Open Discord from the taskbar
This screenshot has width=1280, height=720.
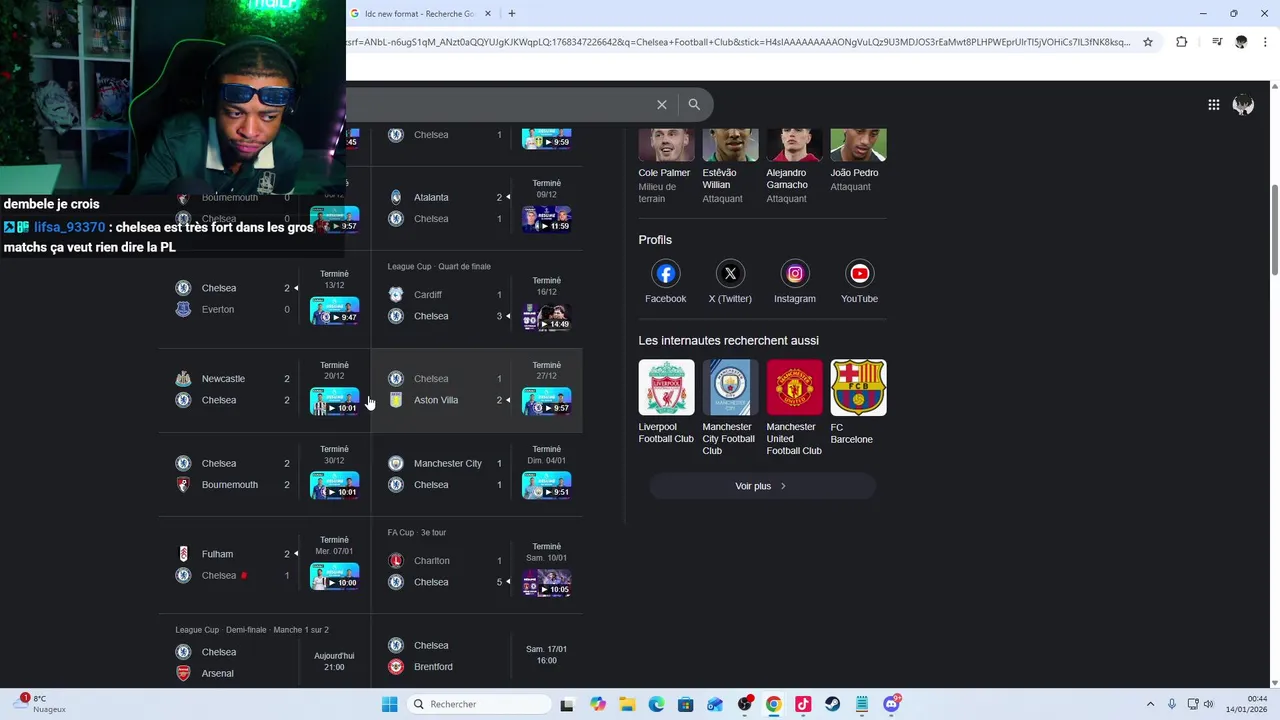pyautogui.click(x=891, y=704)
